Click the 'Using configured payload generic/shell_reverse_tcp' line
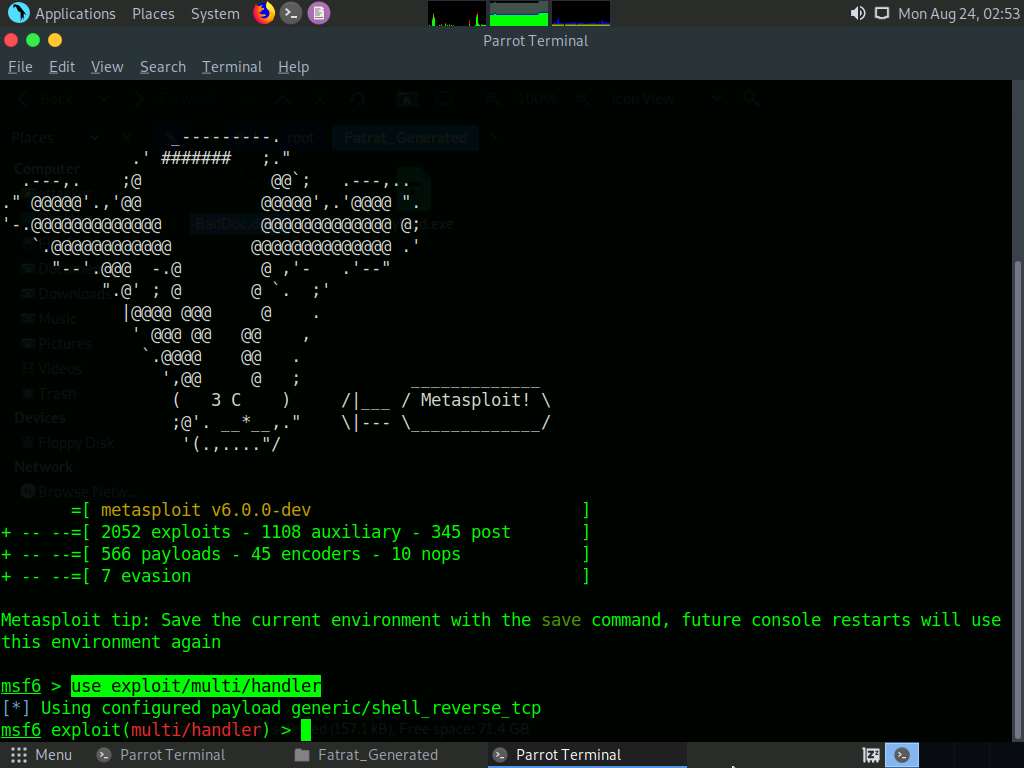 (x=272, y=708)
